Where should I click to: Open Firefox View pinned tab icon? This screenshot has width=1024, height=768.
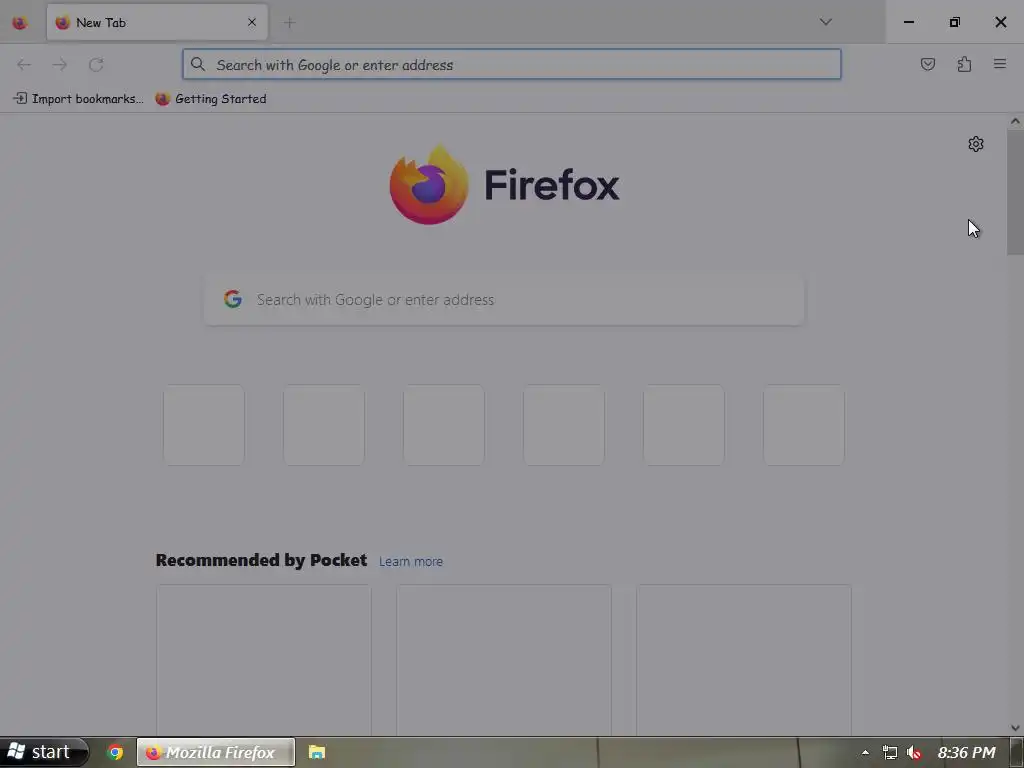20,23
